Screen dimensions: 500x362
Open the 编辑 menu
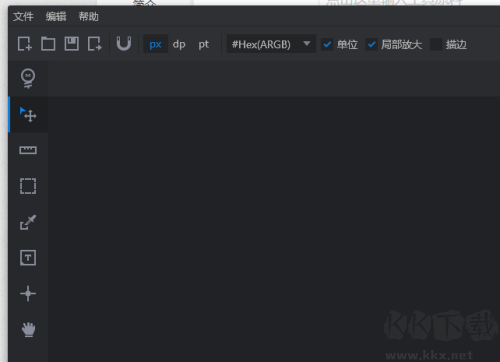pyautogui.click(x=56, y=16)
